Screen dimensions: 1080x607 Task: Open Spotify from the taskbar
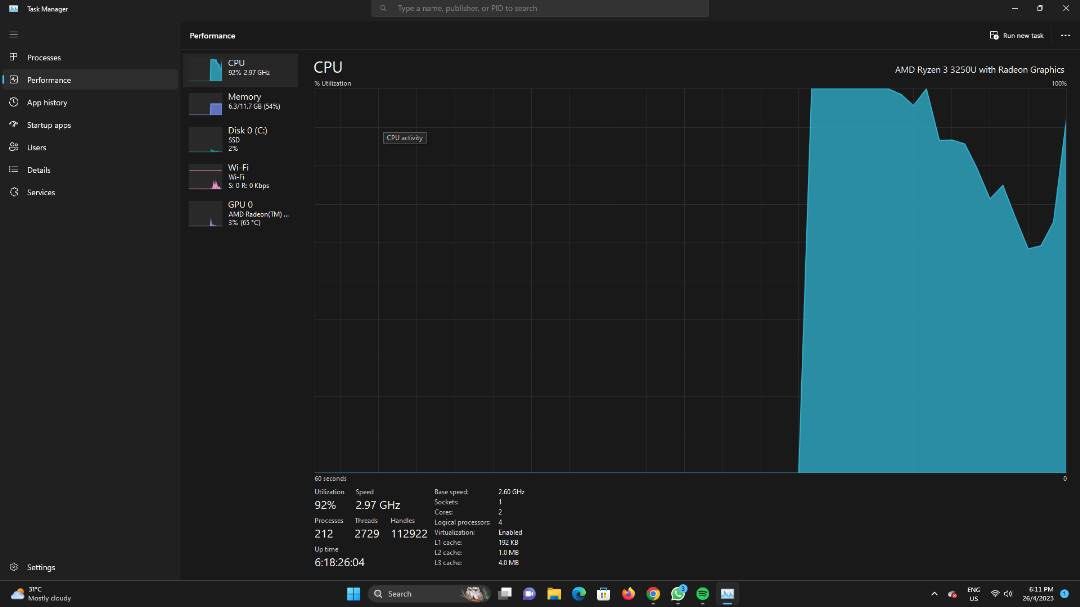(703, 594)
